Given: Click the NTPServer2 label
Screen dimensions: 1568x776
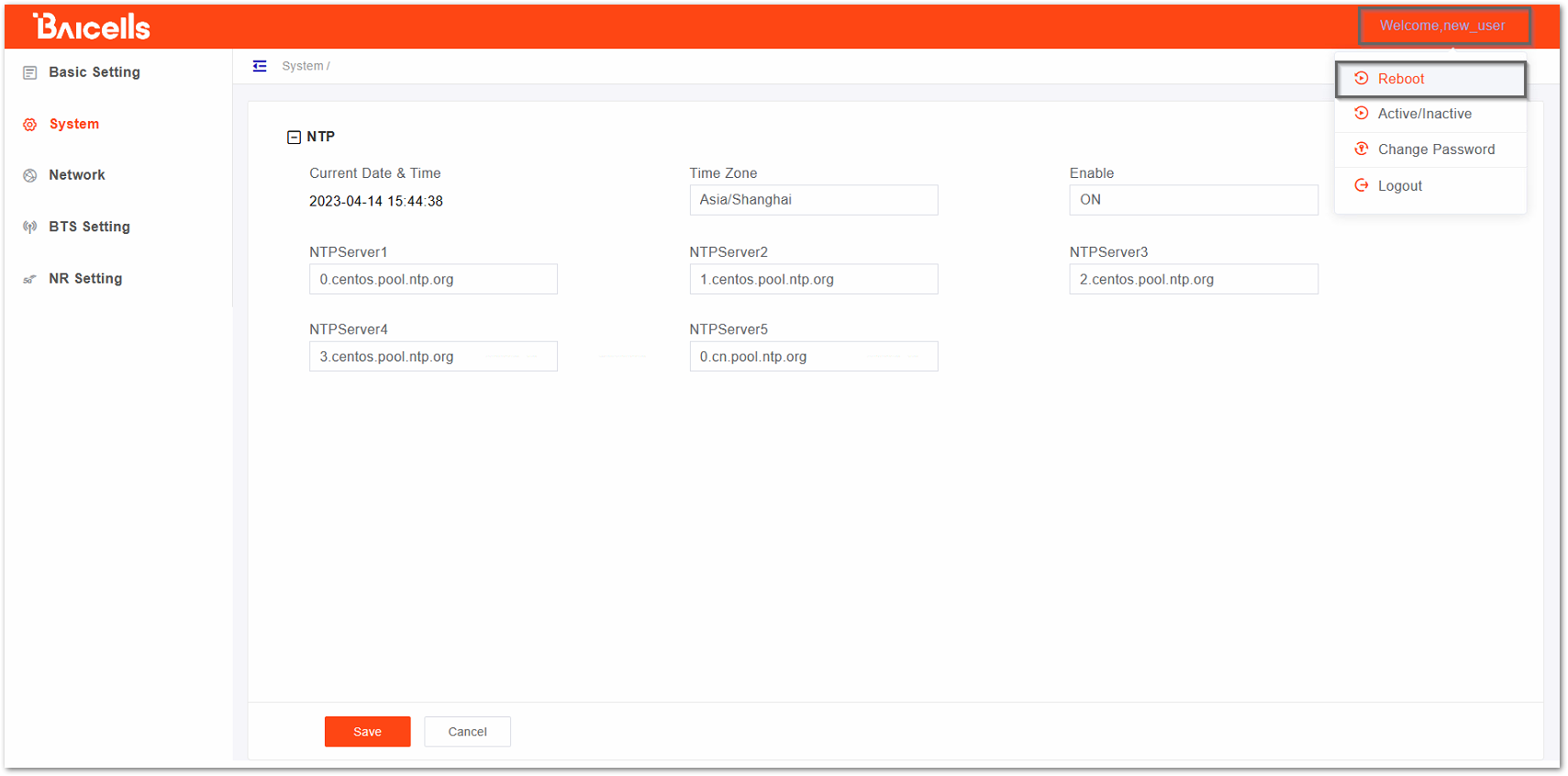Looking at the screenshot, I should coord(728,252).
